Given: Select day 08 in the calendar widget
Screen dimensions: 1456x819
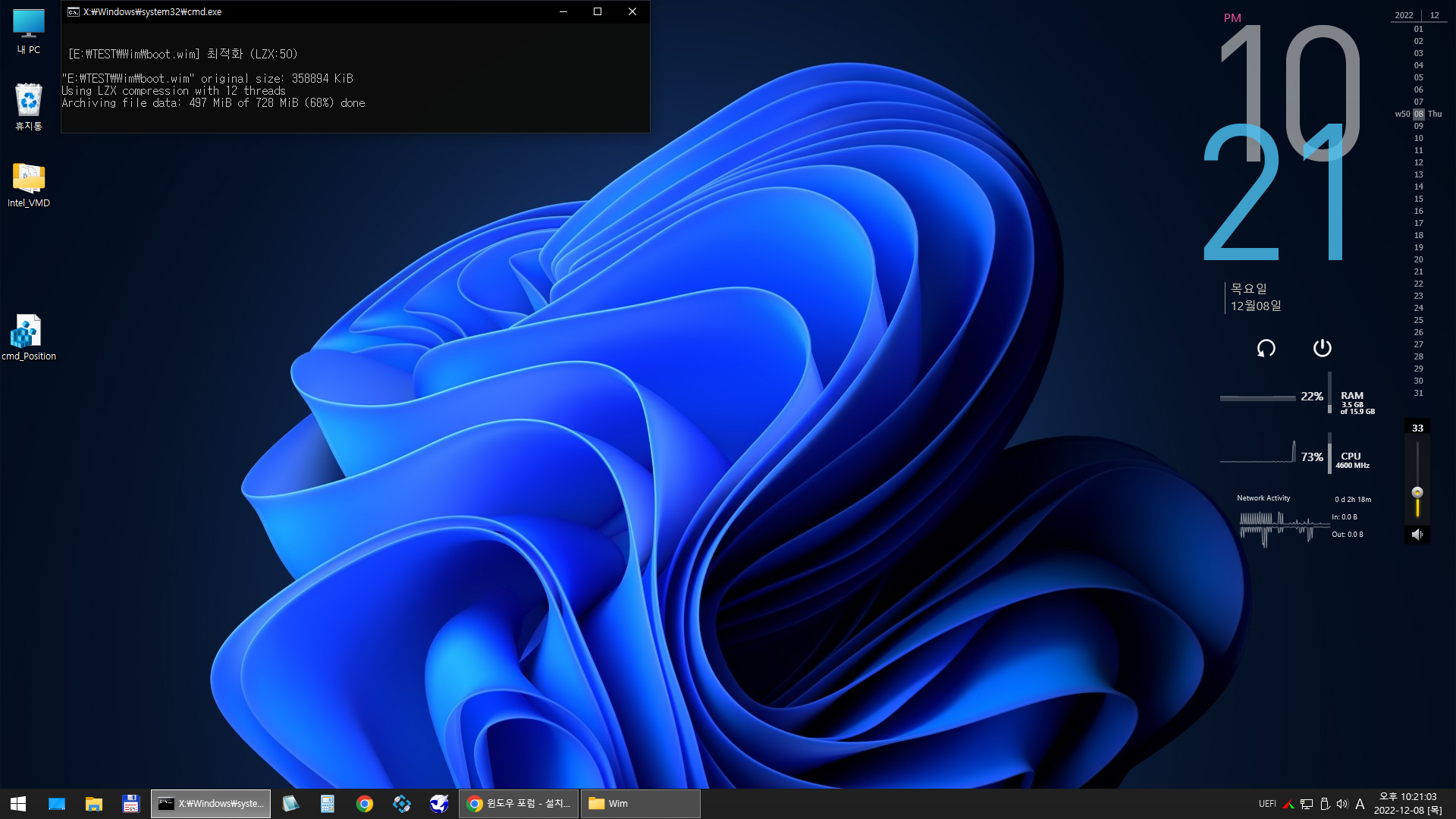Looking at the screenshot, I should 1418,114.
